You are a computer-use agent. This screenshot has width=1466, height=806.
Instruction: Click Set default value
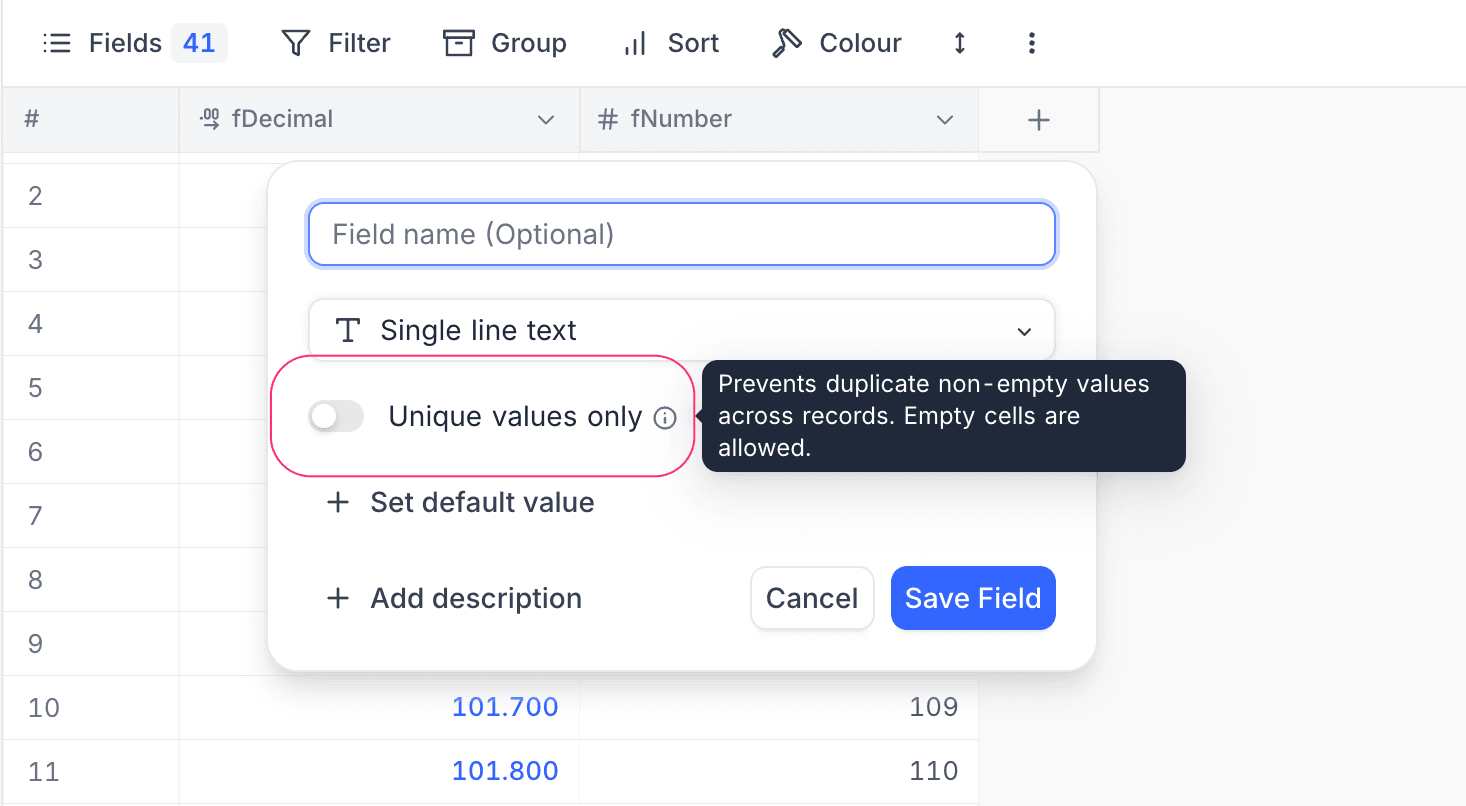pos(459,502)
